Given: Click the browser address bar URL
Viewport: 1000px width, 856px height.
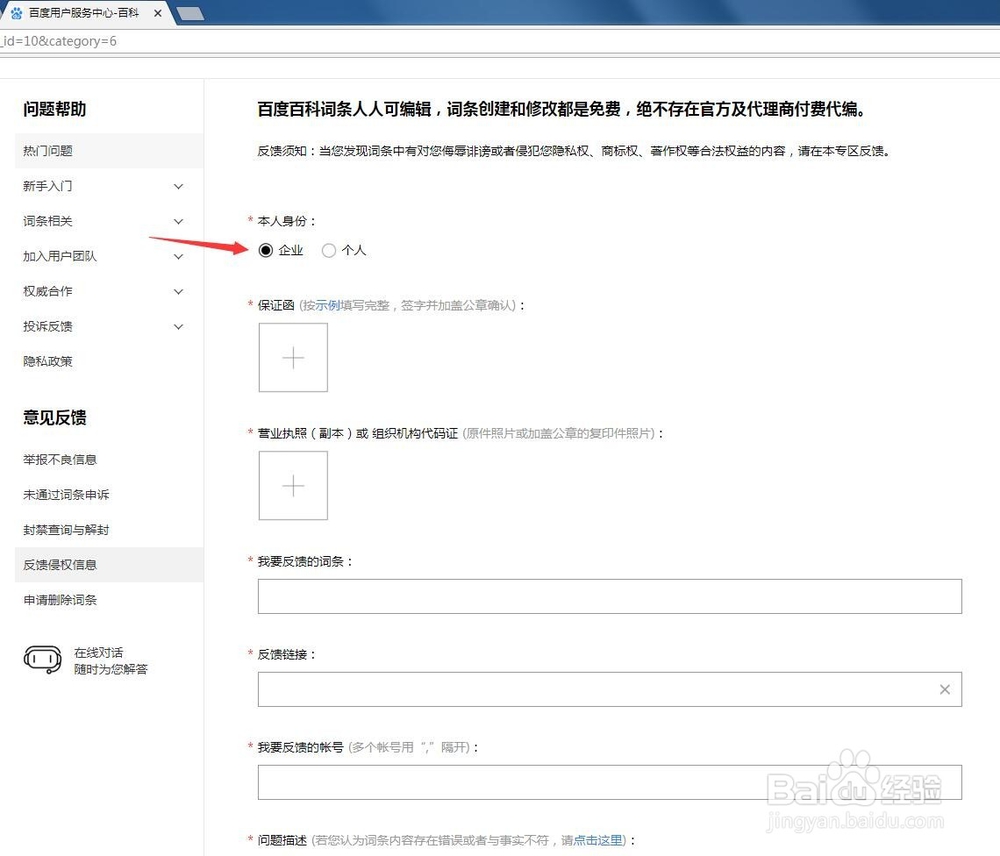Looking at the screenshot, I should pos(59,41).
